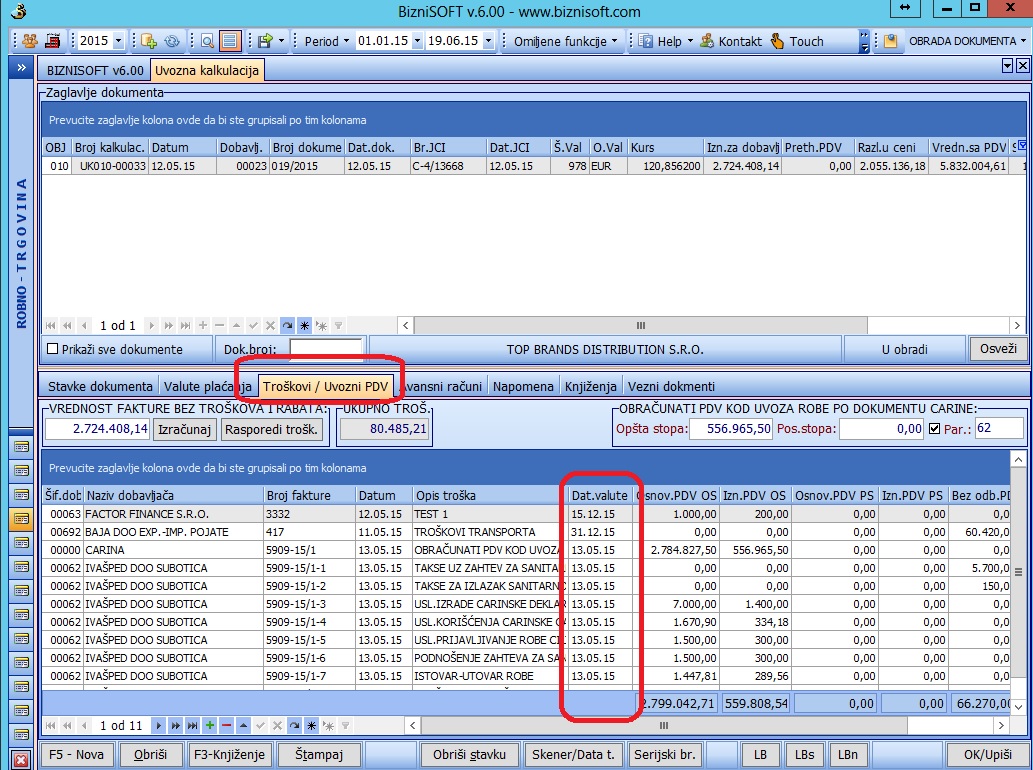Open the year 2015 dropdown

click(118, 41)
